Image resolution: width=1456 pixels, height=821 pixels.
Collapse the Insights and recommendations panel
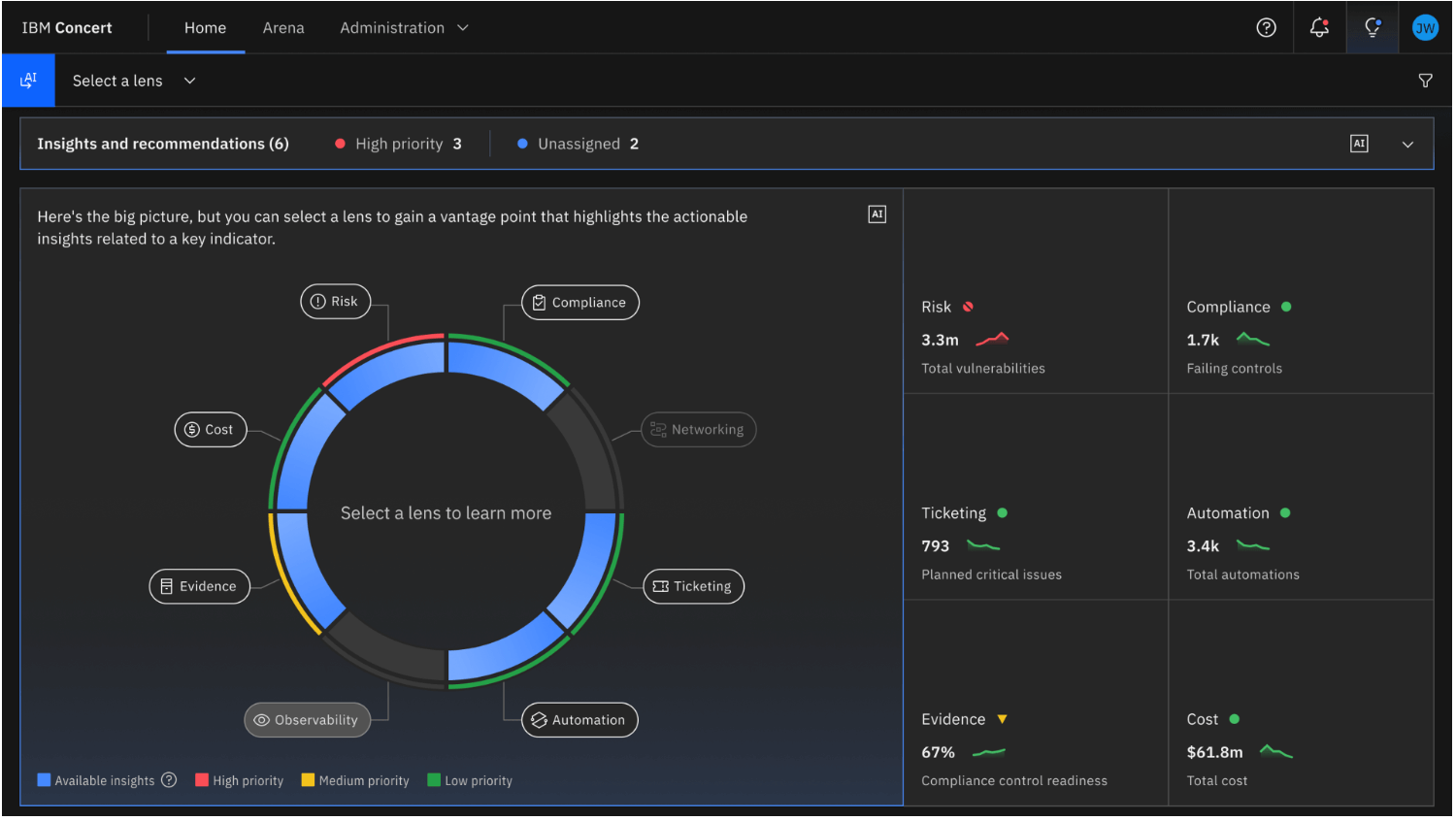click(x=1407, y=143)
